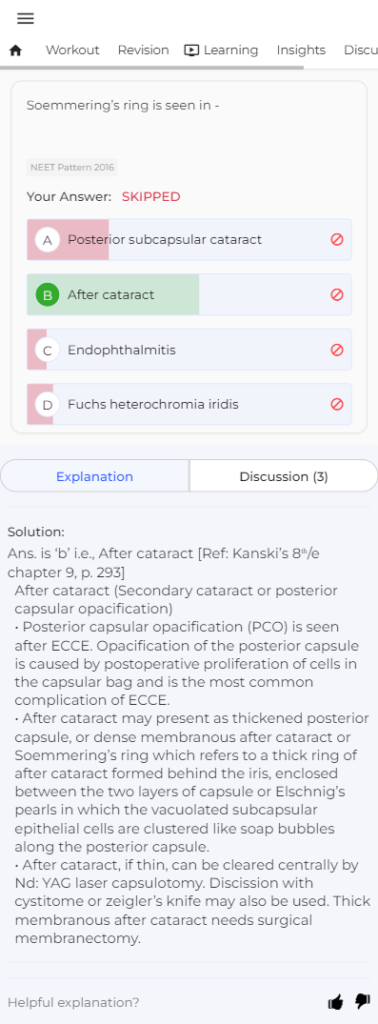
Task: Go to the home icon
Action: [16, 50]
